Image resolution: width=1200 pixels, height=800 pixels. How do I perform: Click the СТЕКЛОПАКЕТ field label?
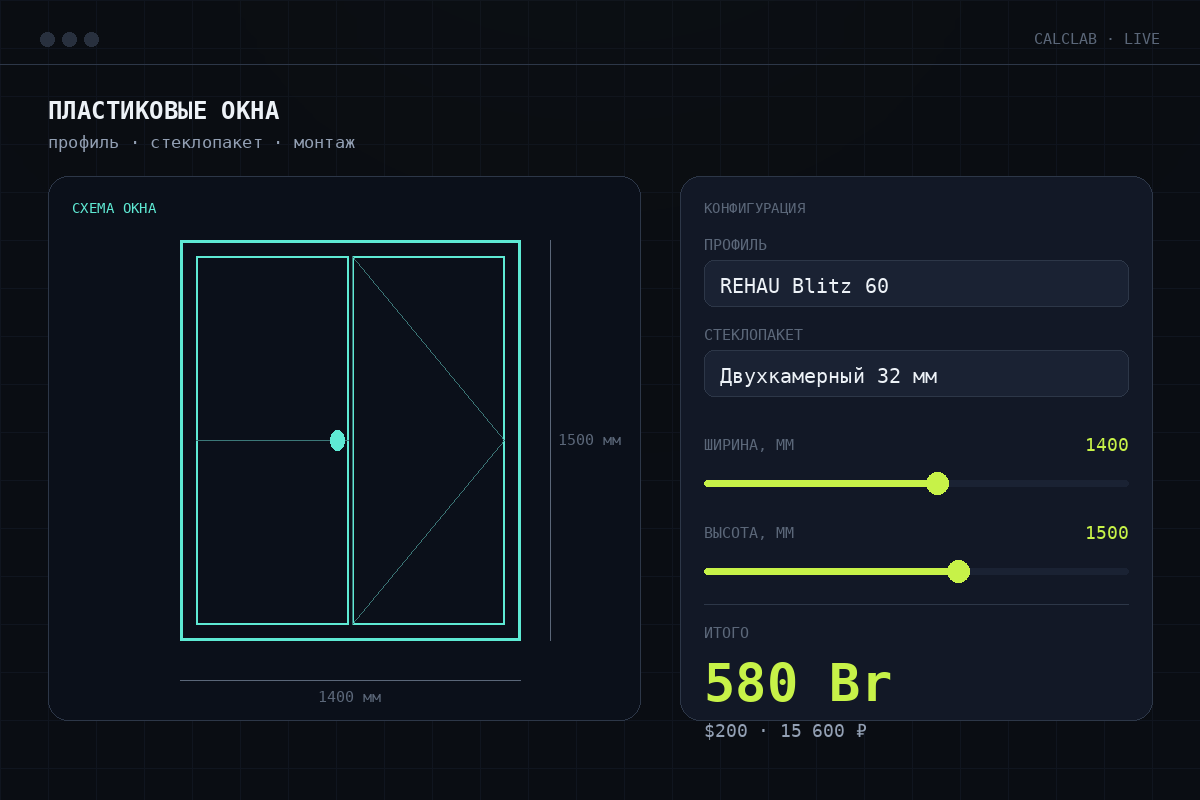(753, 335)
